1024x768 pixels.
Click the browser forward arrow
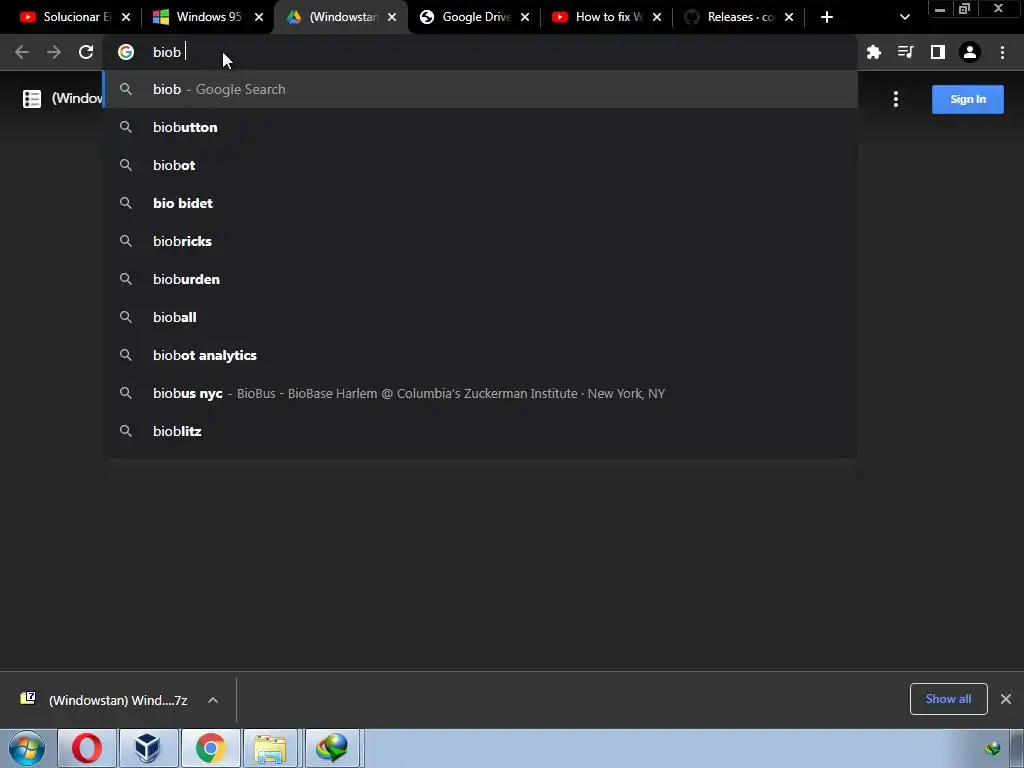54,52
